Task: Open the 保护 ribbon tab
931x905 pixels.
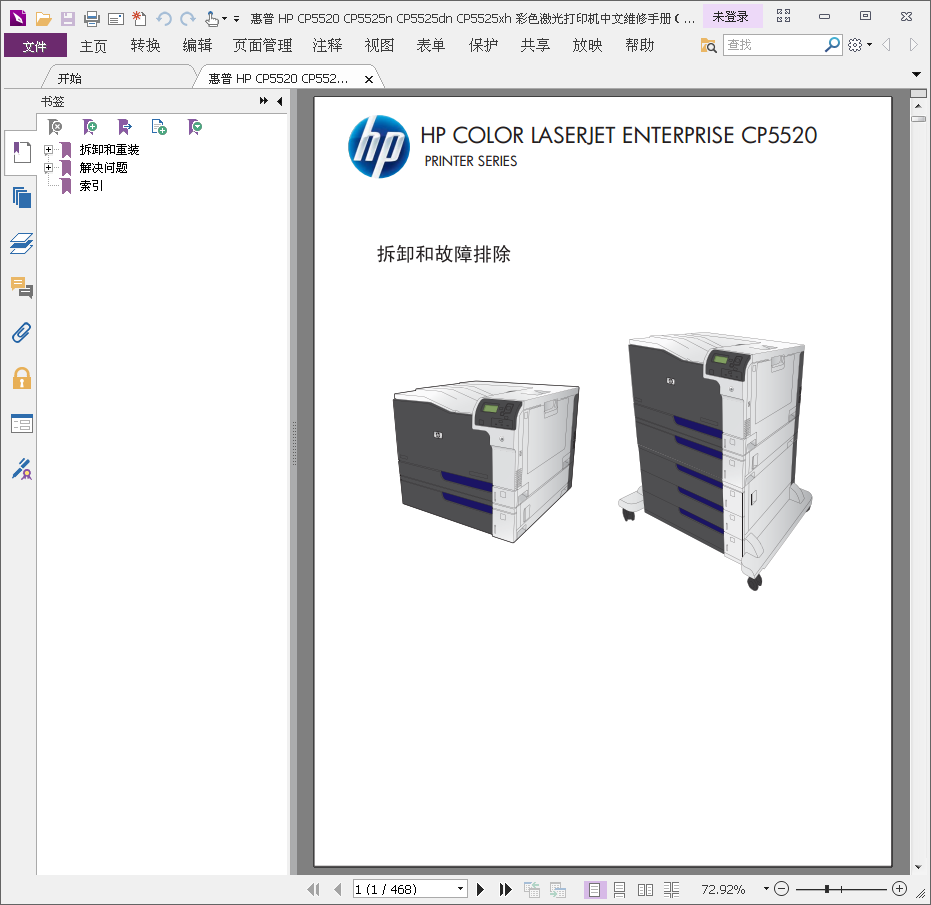Action: coord(483,46)
